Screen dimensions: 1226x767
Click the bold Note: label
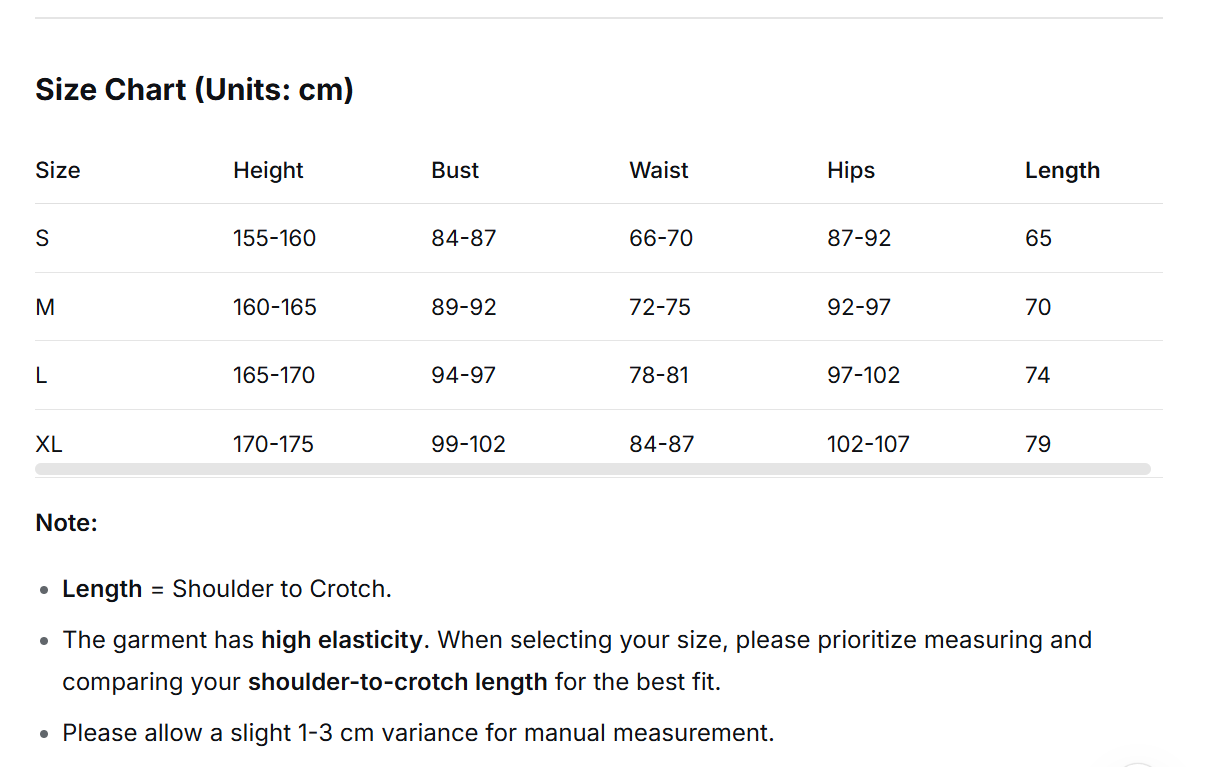click(x=66, y=523)
